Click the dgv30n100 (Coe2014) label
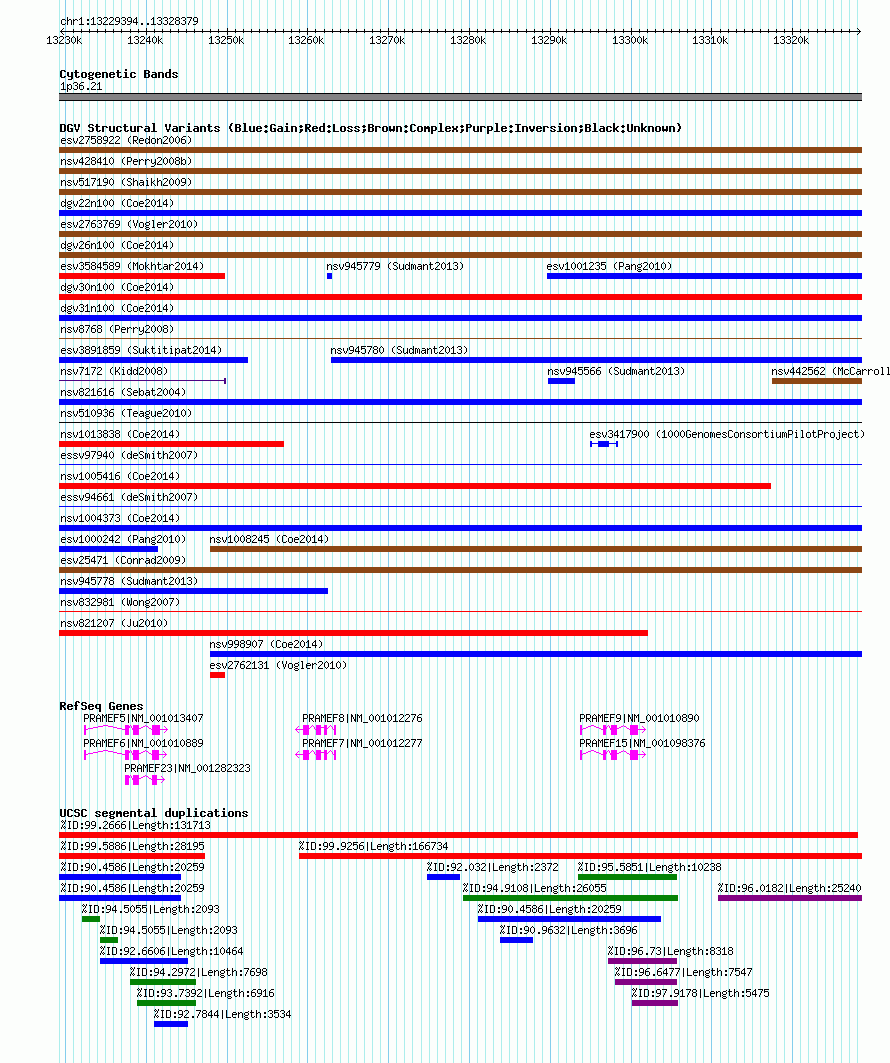The width and height of the screenshot is (890, 1063). click(117, 287)
